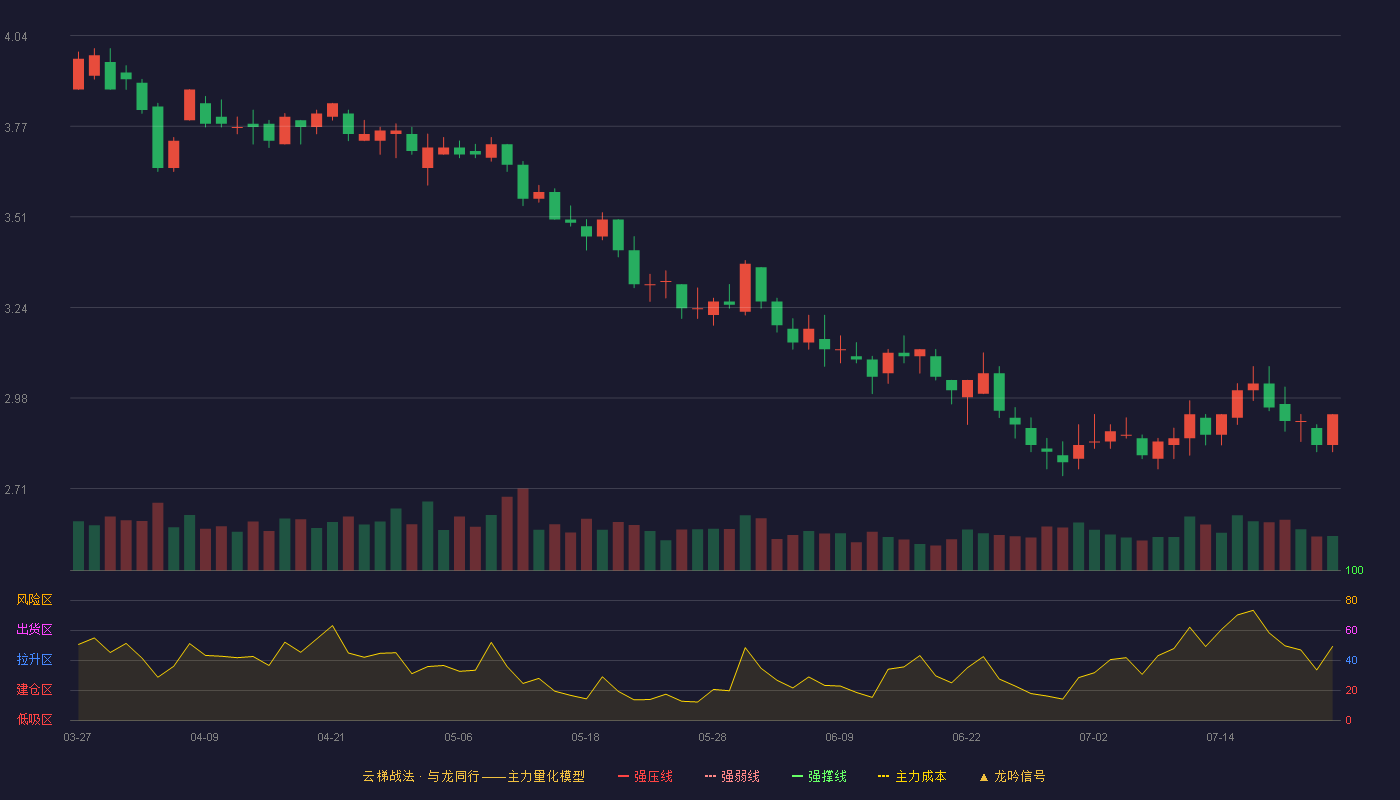The height and width of the screenshot is (800, 1400).
Task: Hide the 主力成本 series via legend
Action: tap(912, 776)
